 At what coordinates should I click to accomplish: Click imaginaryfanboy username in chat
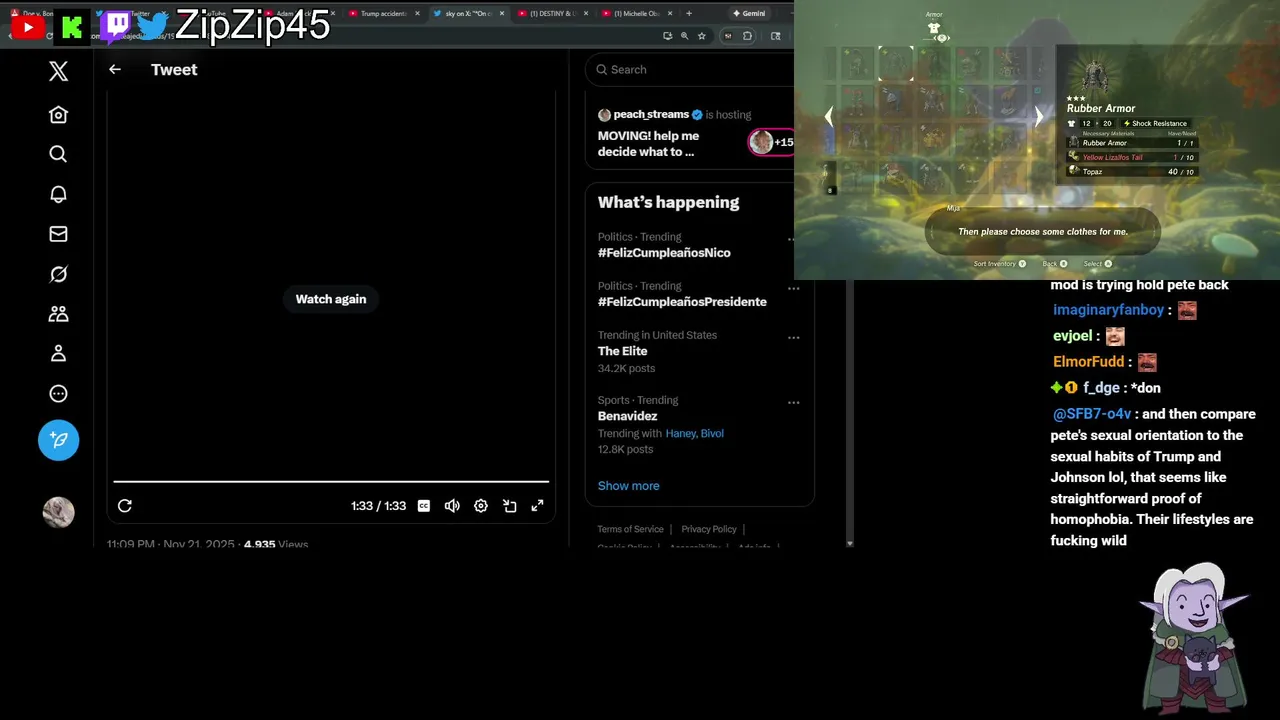click(x=1109, y=310)
